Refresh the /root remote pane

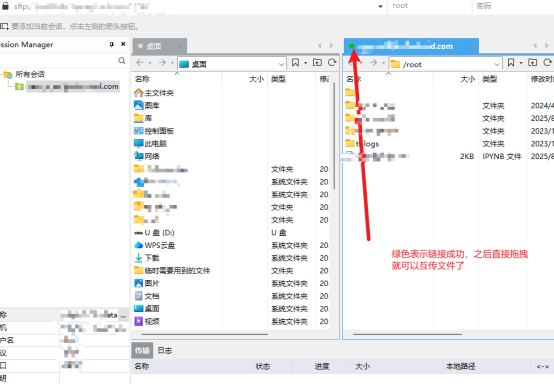547,63
